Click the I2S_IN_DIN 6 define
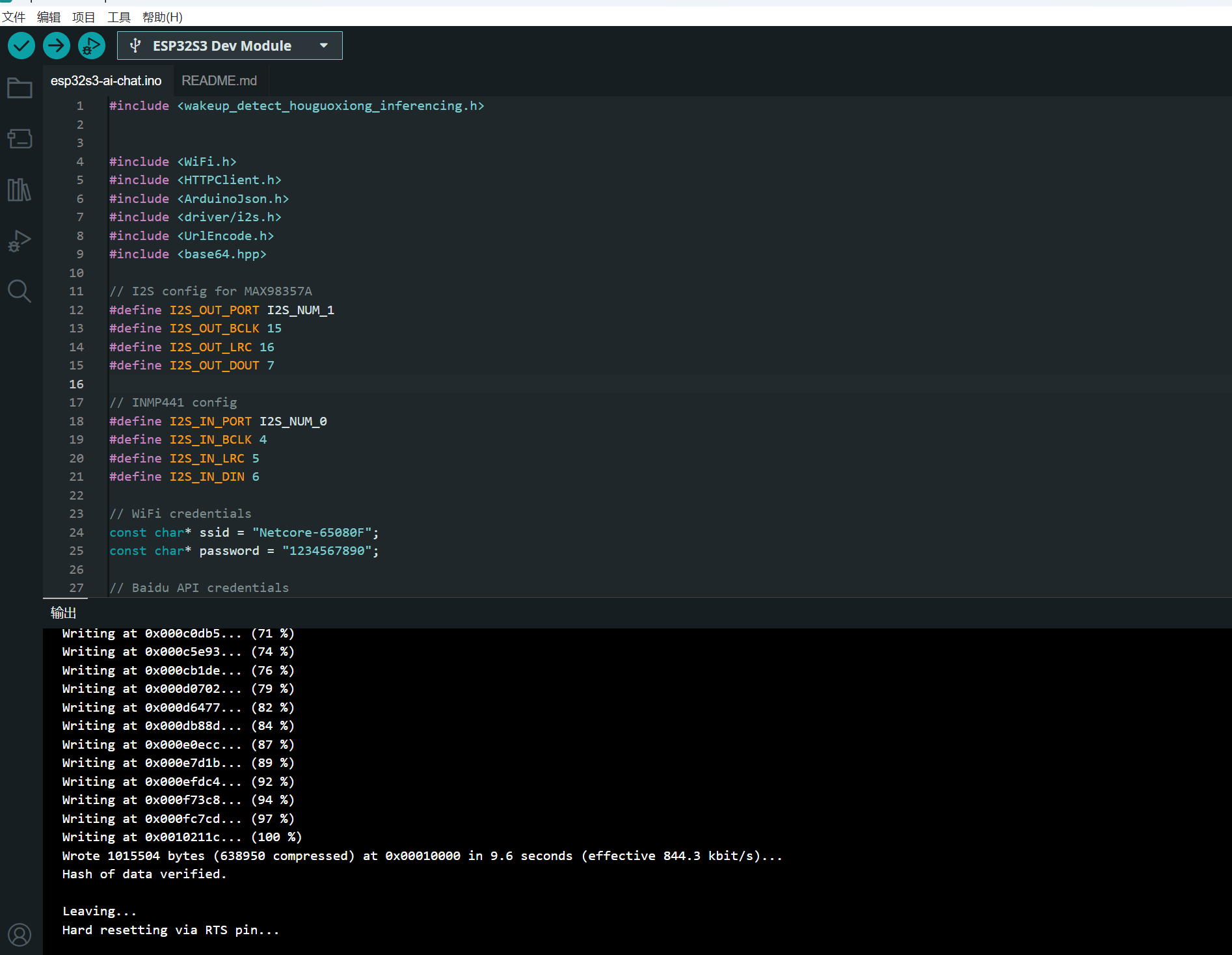1232x955 pixels. 184,477
